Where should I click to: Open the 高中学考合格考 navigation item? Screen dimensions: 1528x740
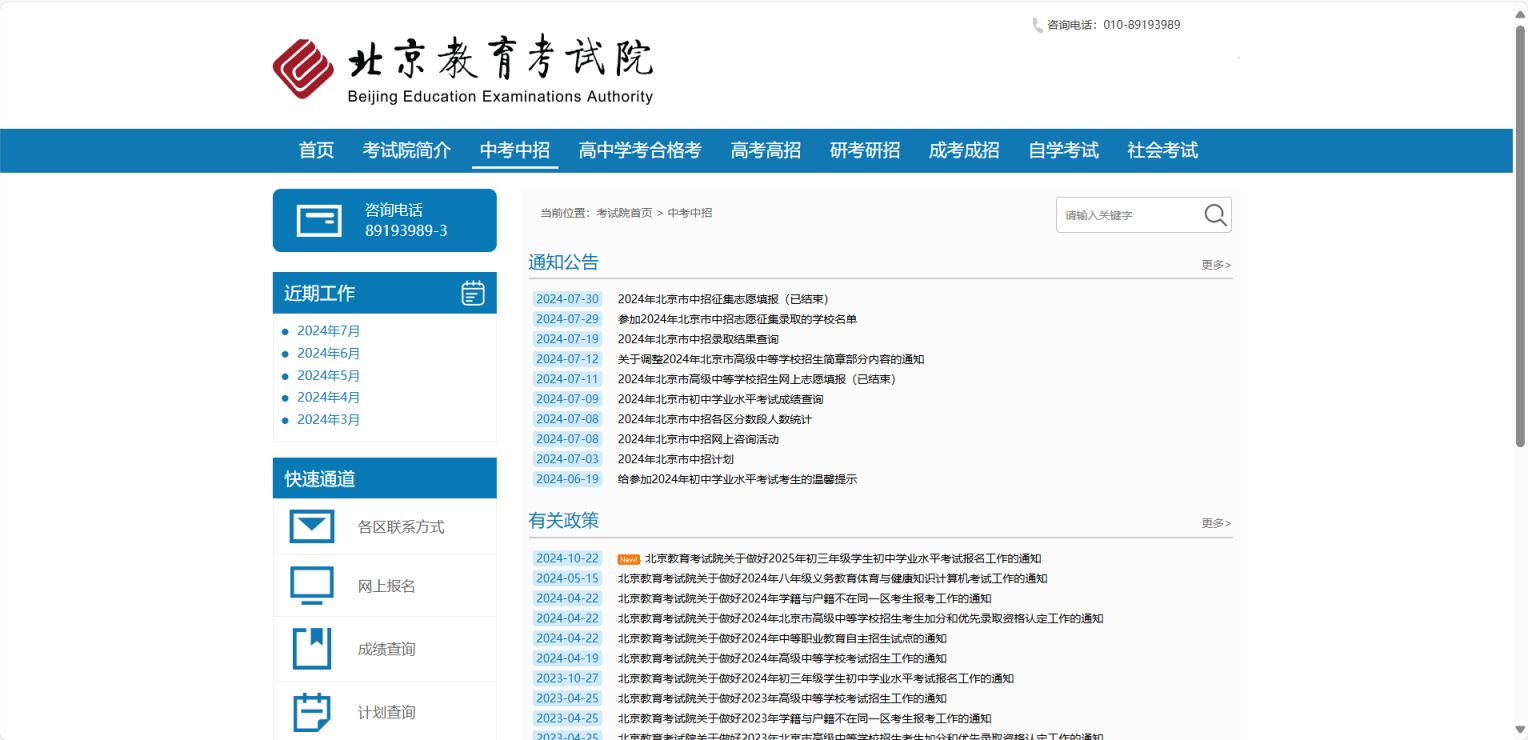pos(640,150)
